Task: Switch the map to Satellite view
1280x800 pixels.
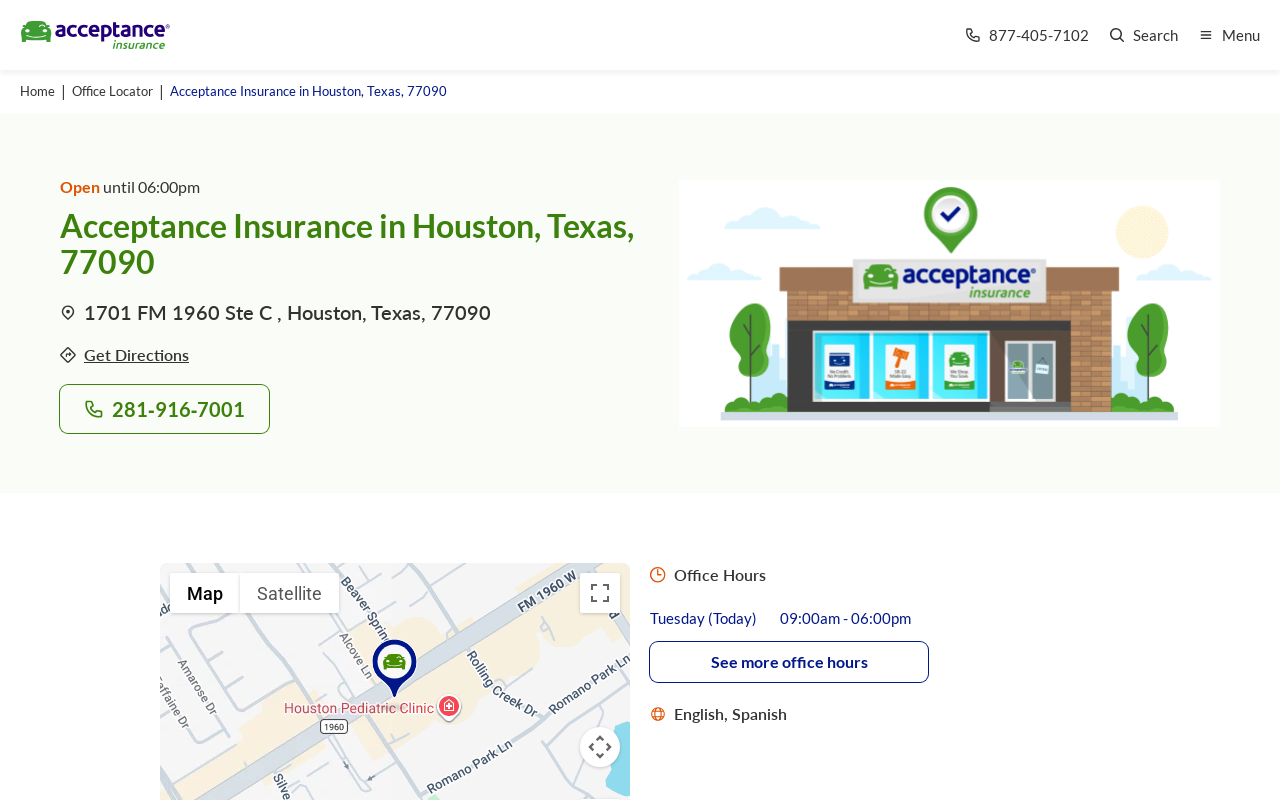Action: (289, 593)
